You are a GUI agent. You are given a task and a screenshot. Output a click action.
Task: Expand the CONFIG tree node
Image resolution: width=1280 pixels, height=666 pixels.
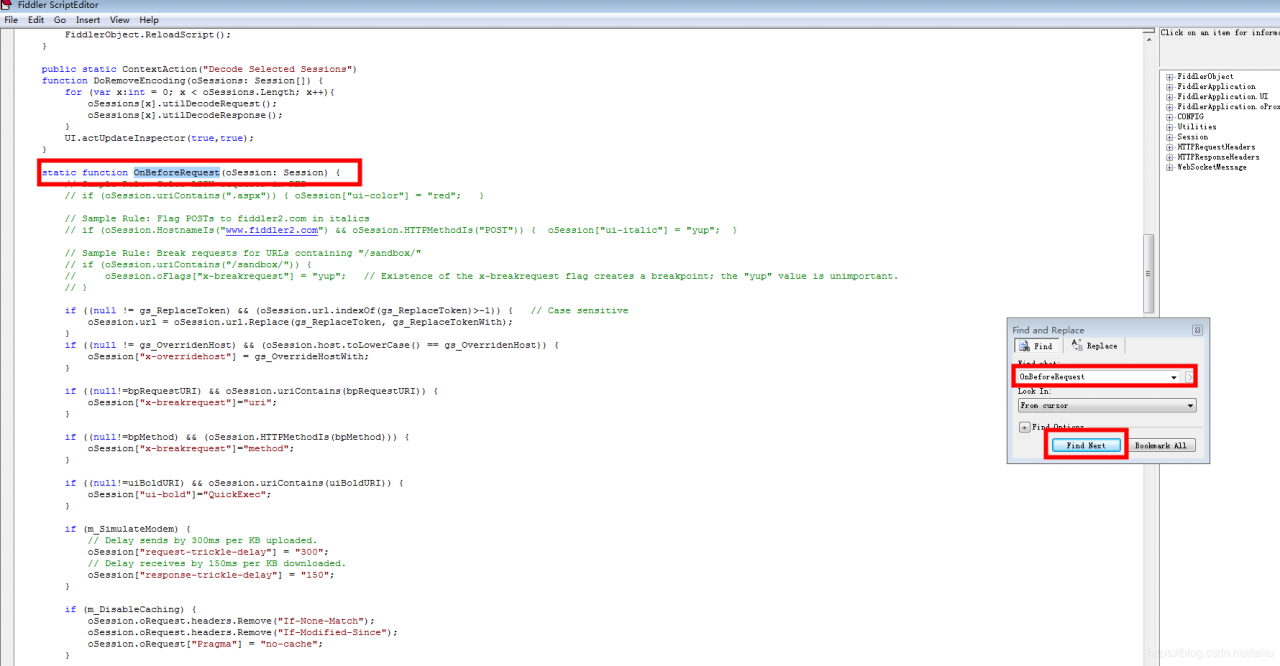[x=1170, y=117]
